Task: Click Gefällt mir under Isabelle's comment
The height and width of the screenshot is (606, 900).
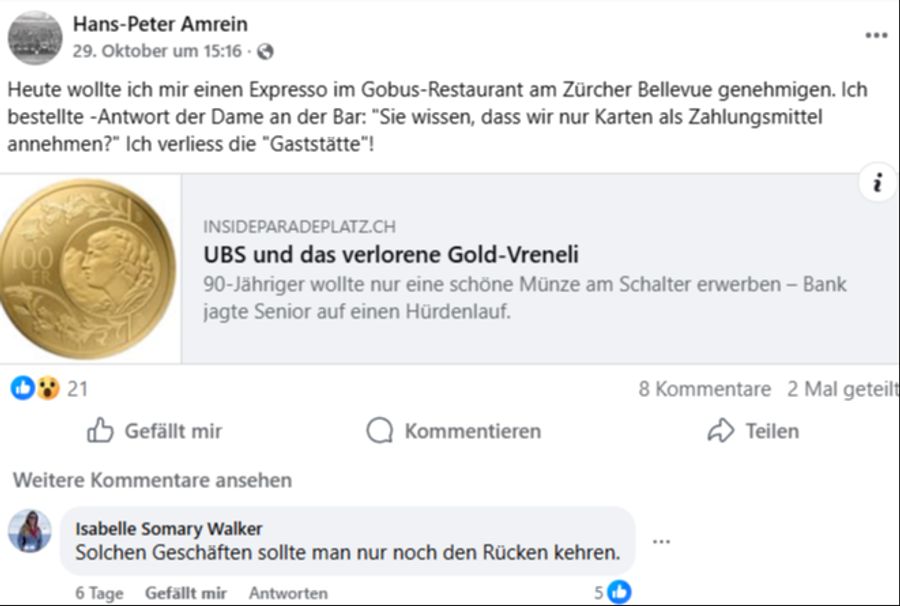Action: [x=187, y=592]
